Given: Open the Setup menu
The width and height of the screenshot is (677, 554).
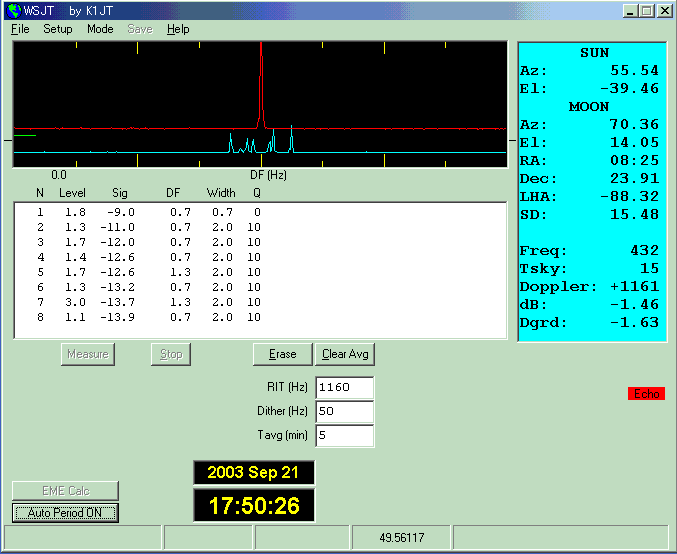Looking at the screenshot, I should pyautogui.click(x=57, y=29).
